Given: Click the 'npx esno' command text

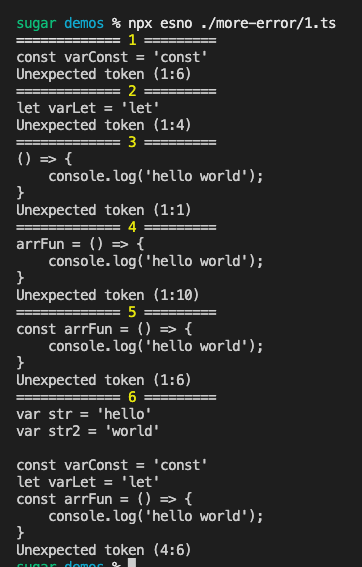Looking at the screenshot, I should 160,24.
